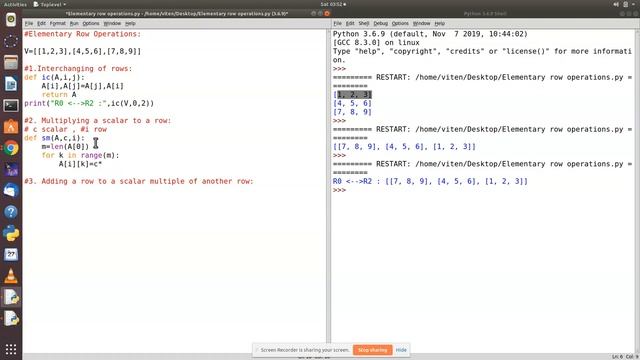Open the editor's Format menu
640x360 pixels.
point(58,23)
